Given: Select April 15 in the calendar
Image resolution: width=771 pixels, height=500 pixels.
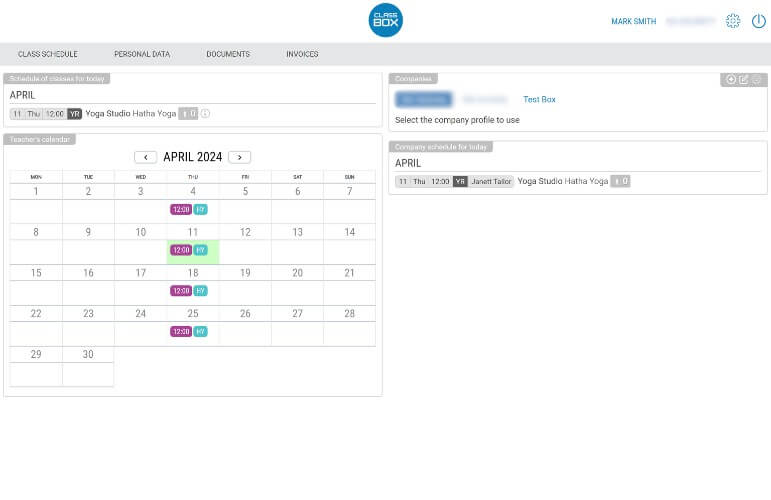Looking at the screenshot, I should [x=36, y=273].
